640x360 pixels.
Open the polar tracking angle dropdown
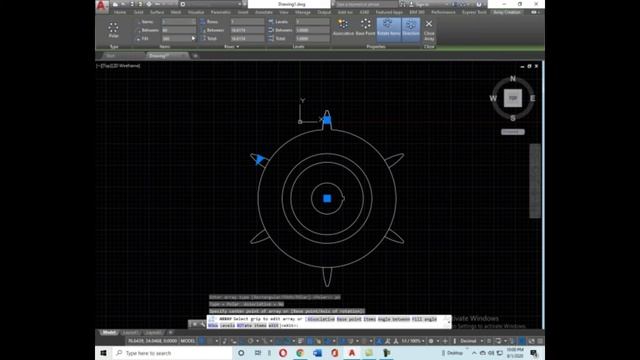pyautogui.click(x=257, y=341)
